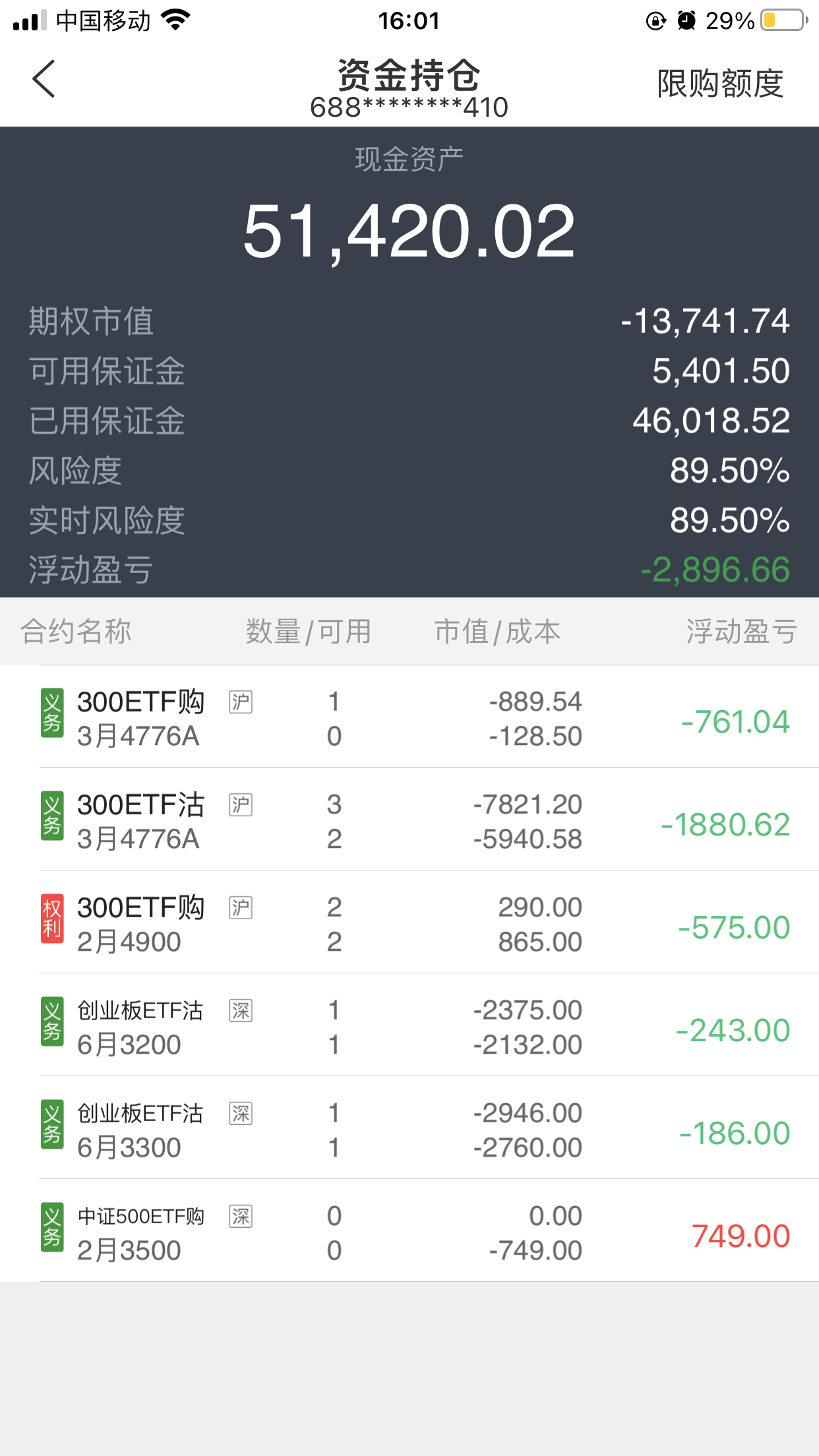Tap the 深 badge on 创业板ETF沽 6月3200
This screenshot has height=1456, width=819.
click(241, 1010)
